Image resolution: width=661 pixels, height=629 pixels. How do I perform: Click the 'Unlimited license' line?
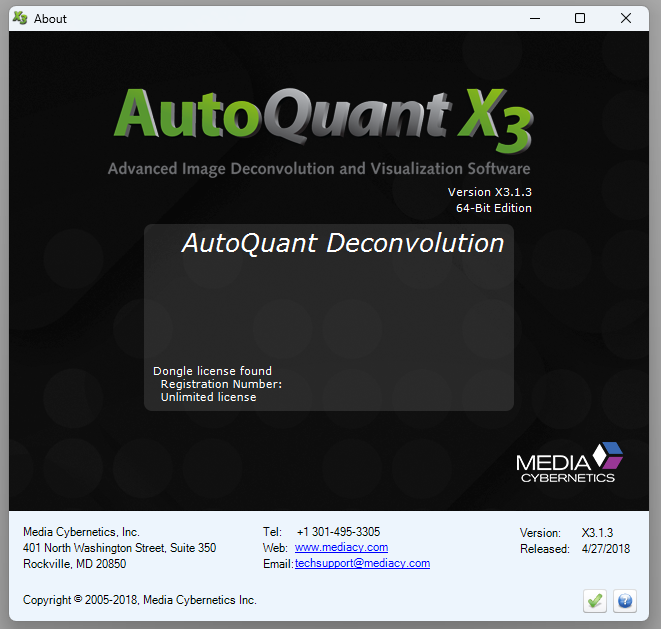[x=208, y=397]
